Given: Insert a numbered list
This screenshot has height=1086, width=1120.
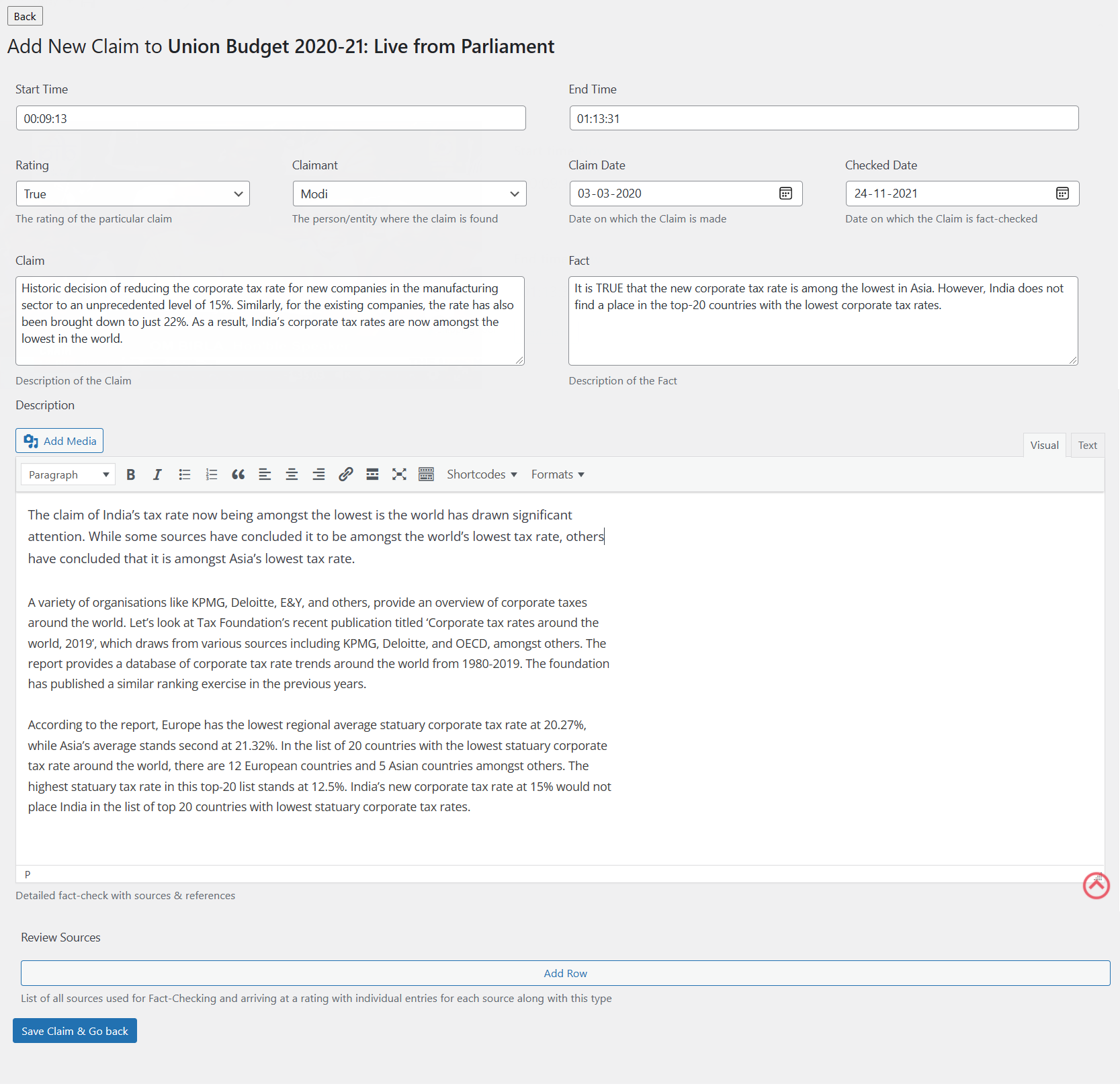Looking at the screenshot, I should pyautogui.click(x=211, y=474).
